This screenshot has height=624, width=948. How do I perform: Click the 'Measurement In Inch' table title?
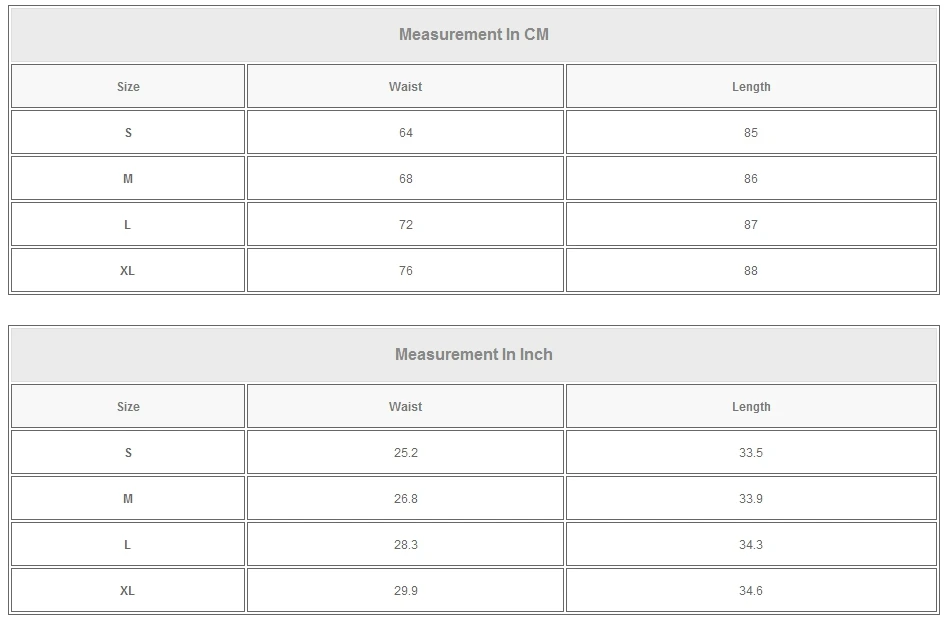pos(474,355)
